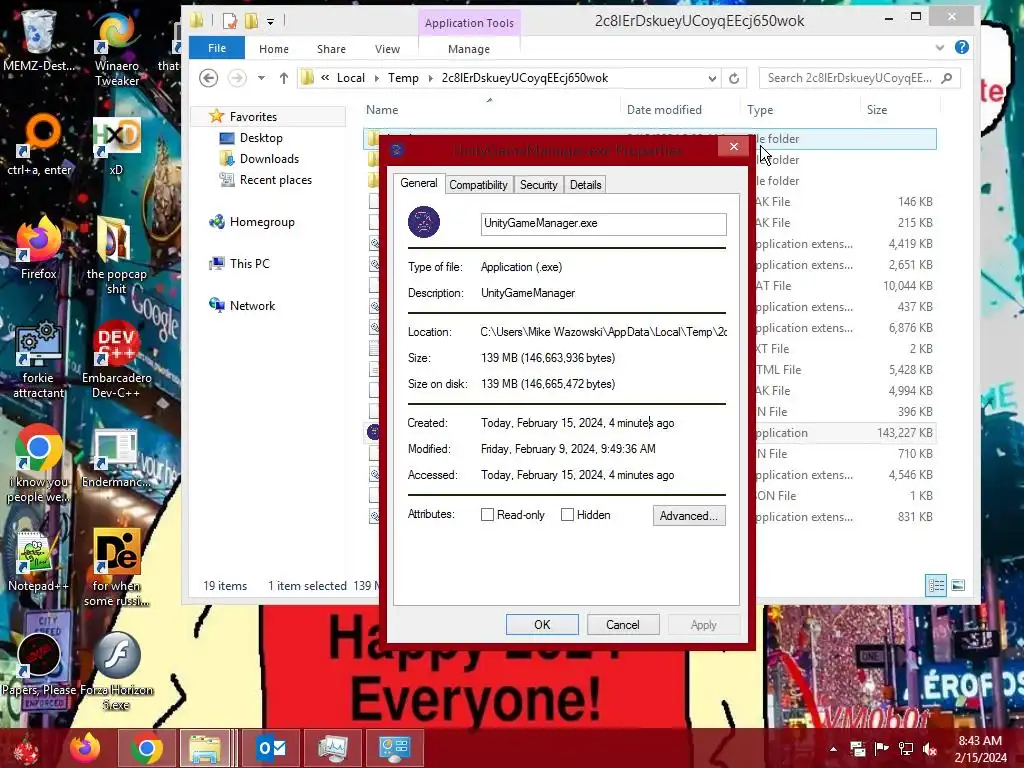Open the Home ribbon tab

274,49
